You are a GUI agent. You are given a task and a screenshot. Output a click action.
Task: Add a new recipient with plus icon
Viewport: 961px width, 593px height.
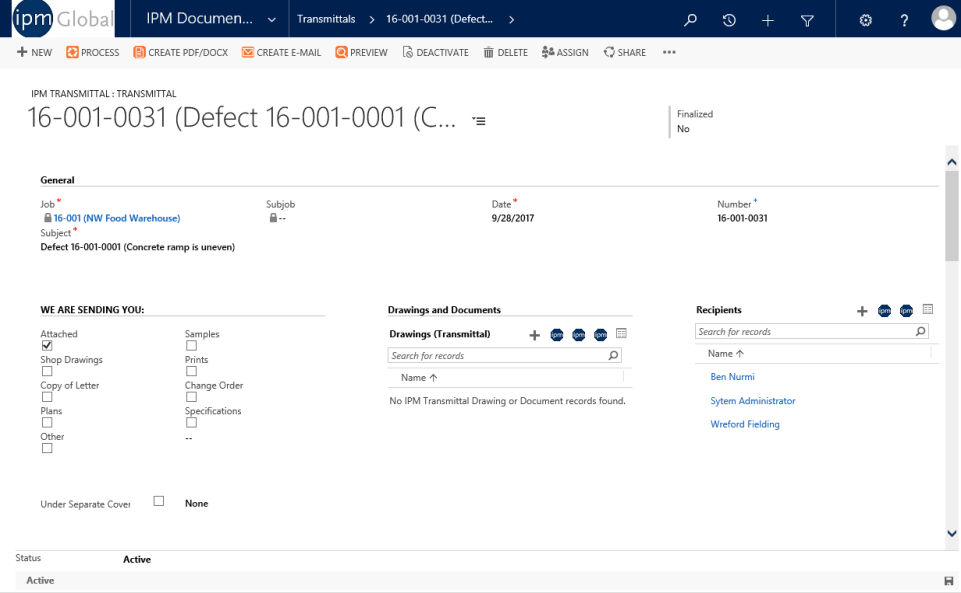point(862,311)
